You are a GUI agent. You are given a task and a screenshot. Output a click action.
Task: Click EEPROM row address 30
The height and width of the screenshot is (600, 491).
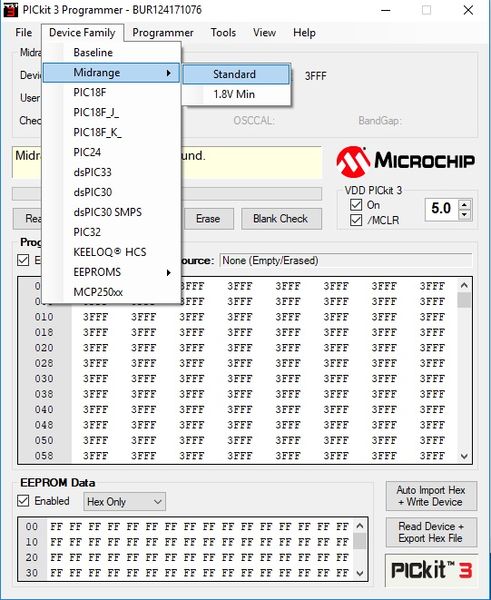pos(32,573)
